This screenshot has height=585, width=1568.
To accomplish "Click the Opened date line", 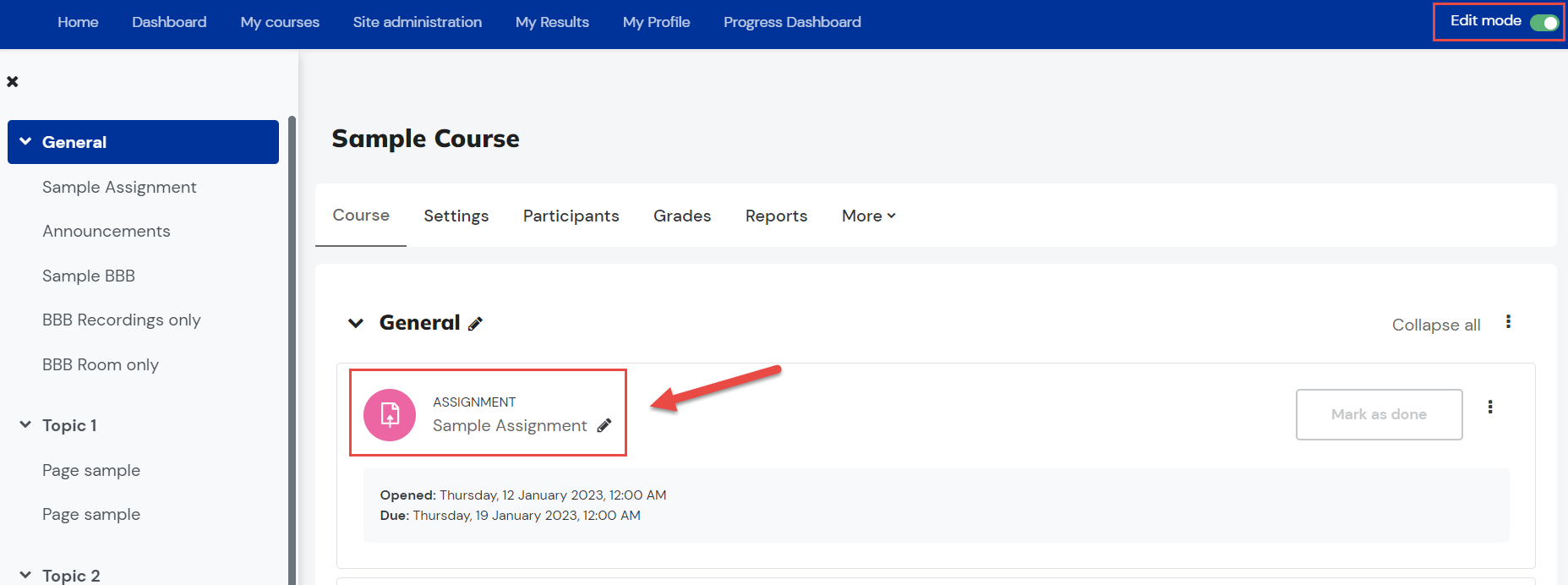I will click(x=523, y=495).
